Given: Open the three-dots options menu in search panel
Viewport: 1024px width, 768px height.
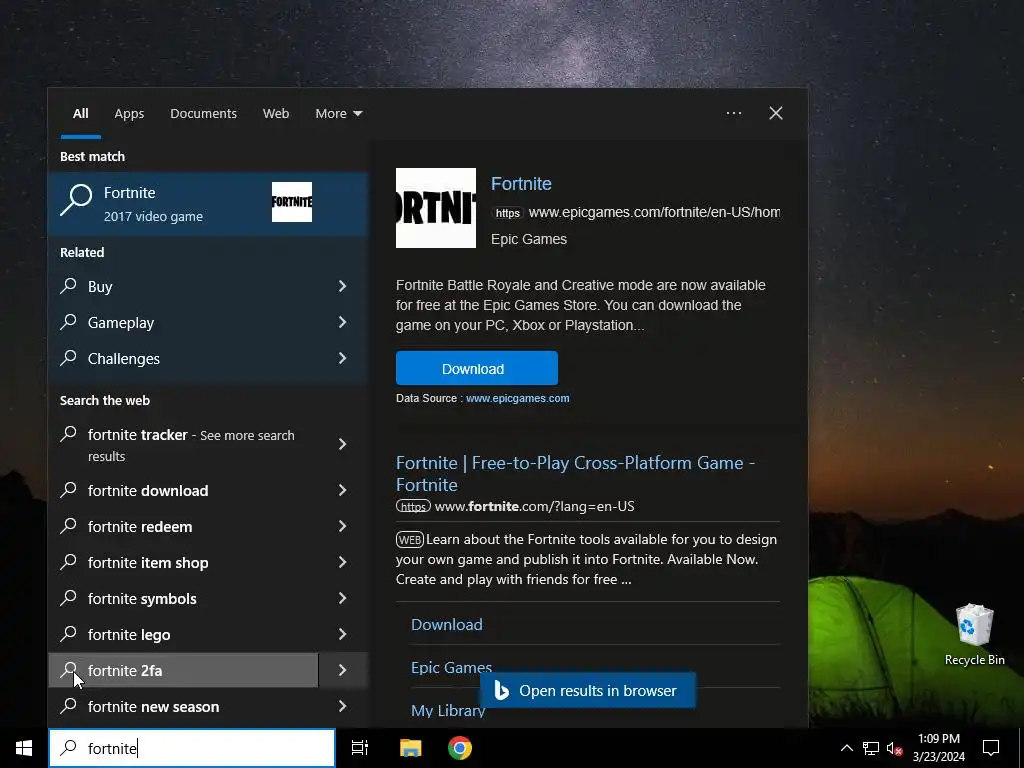Looking at the screenshot, I should coord(734,113).
